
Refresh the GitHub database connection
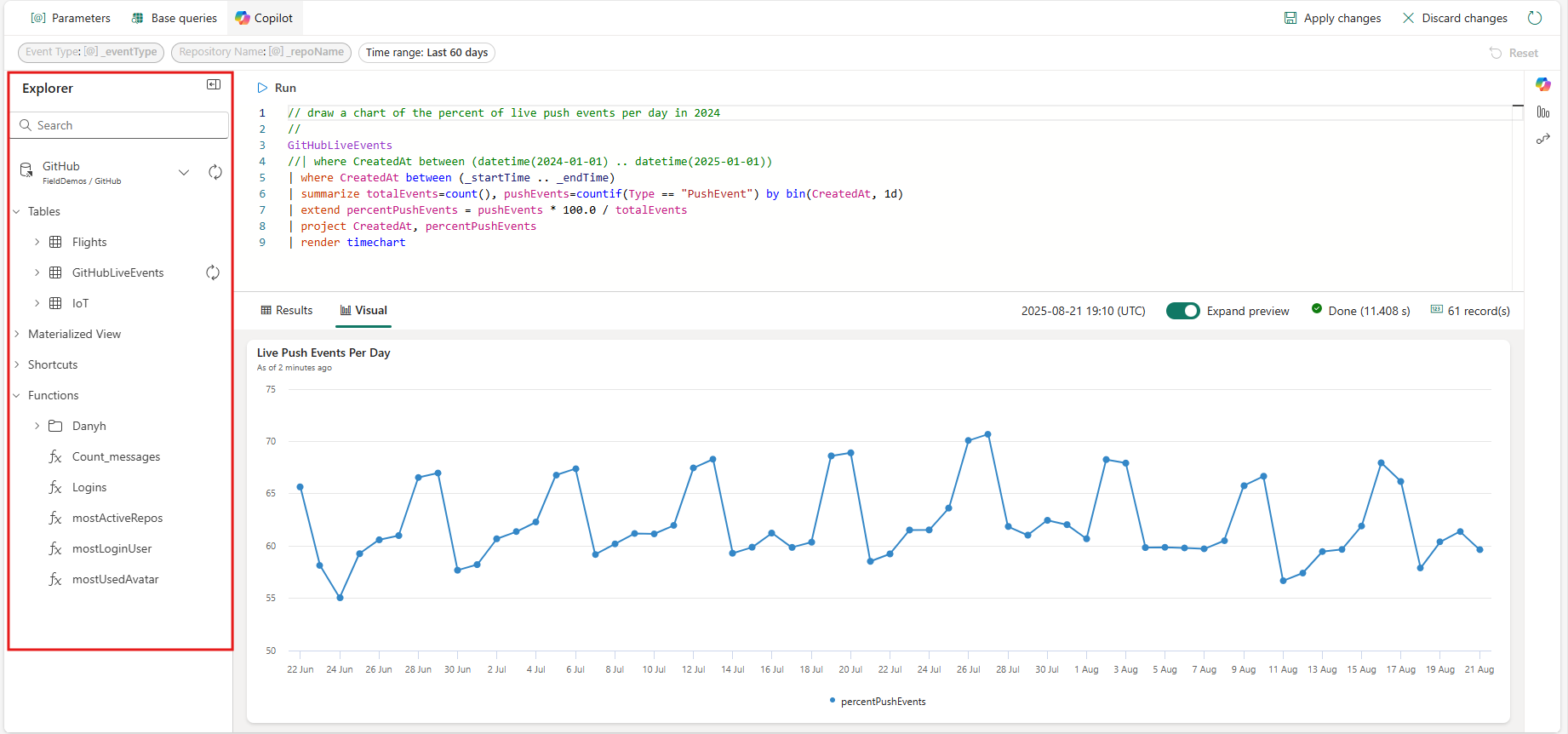(215, 172)
